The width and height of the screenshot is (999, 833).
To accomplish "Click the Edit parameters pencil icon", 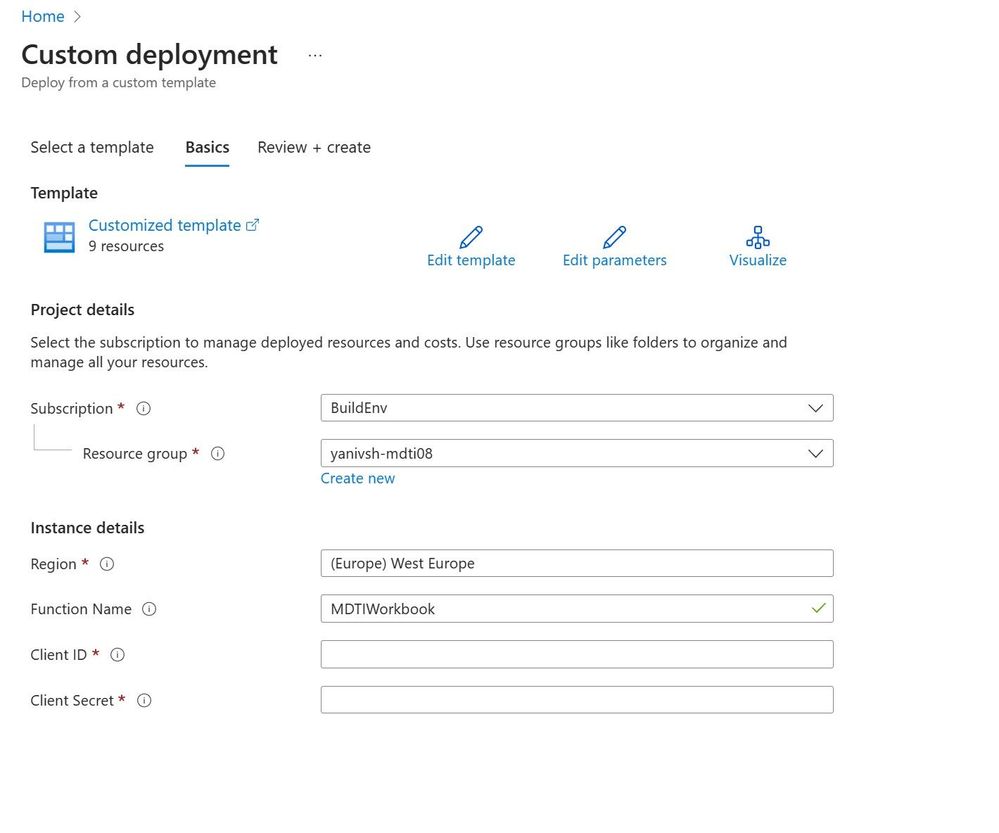I will point(614,237).
